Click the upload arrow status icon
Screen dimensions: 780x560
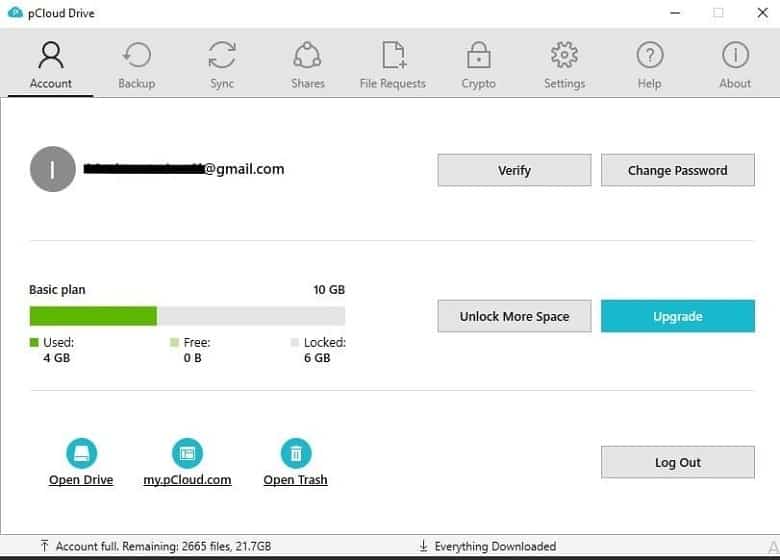click(44, 546)
